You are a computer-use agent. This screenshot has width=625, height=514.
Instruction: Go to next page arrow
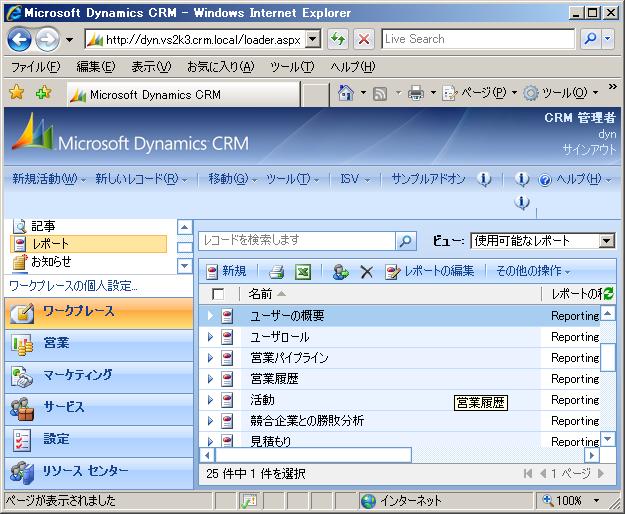(x=601, y=473)
